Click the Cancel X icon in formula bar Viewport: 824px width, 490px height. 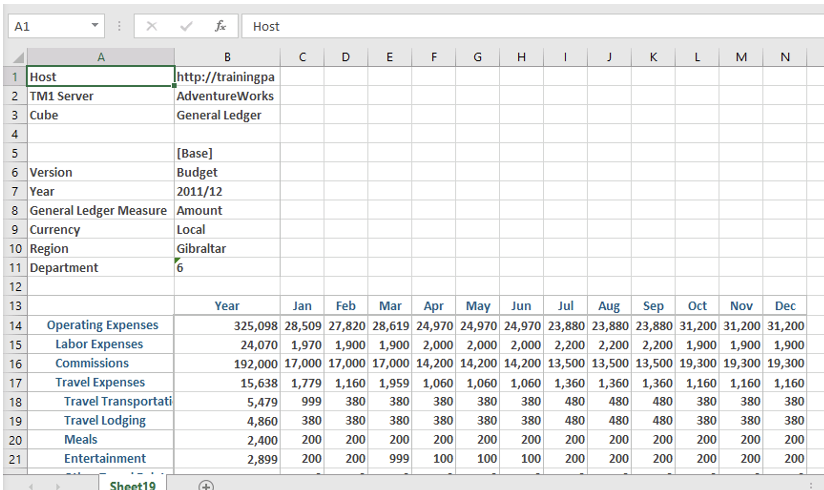[152, 26]
